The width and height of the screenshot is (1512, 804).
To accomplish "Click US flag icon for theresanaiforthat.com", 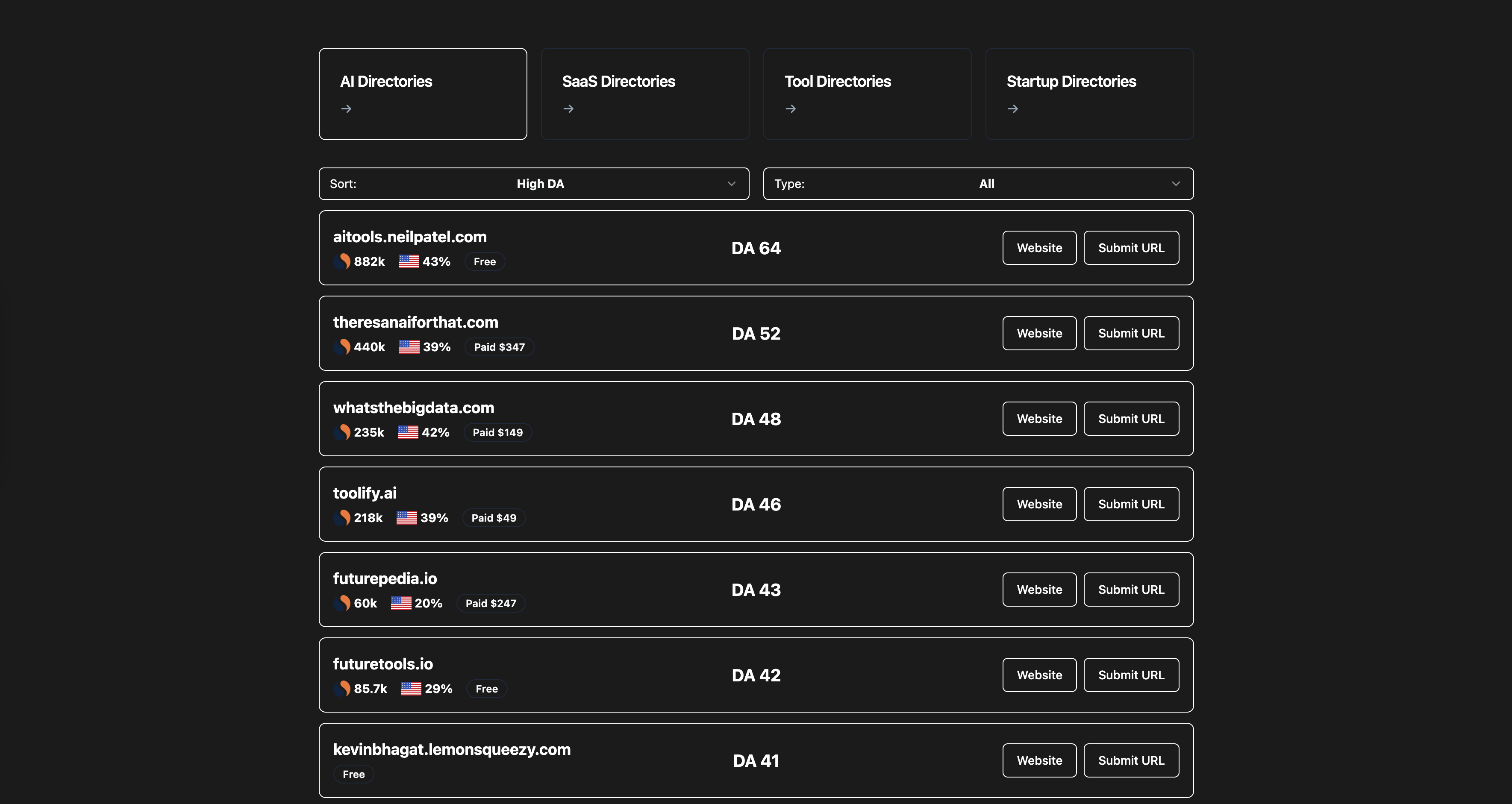I will point(409,347).
